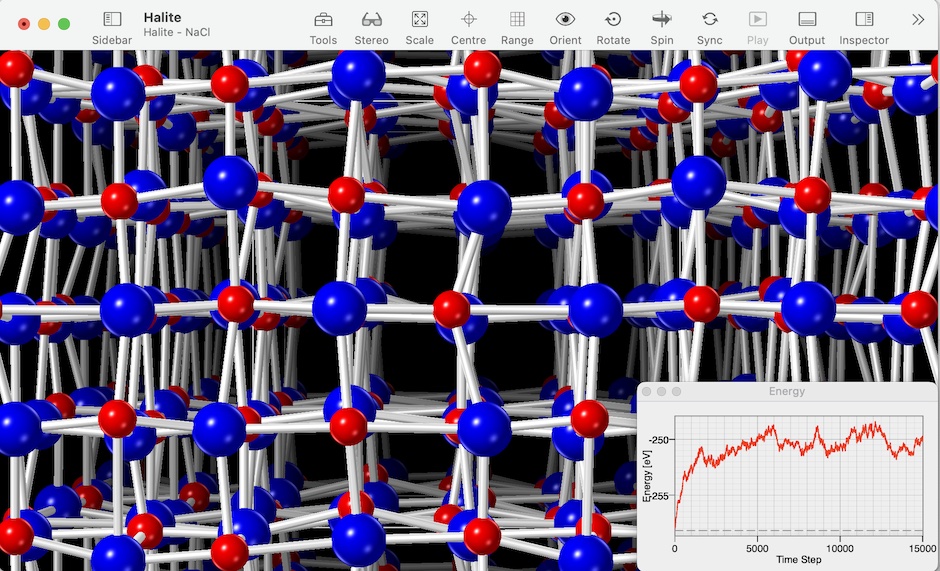
Task: Start Spin animation
Action: tap(661, 20)
